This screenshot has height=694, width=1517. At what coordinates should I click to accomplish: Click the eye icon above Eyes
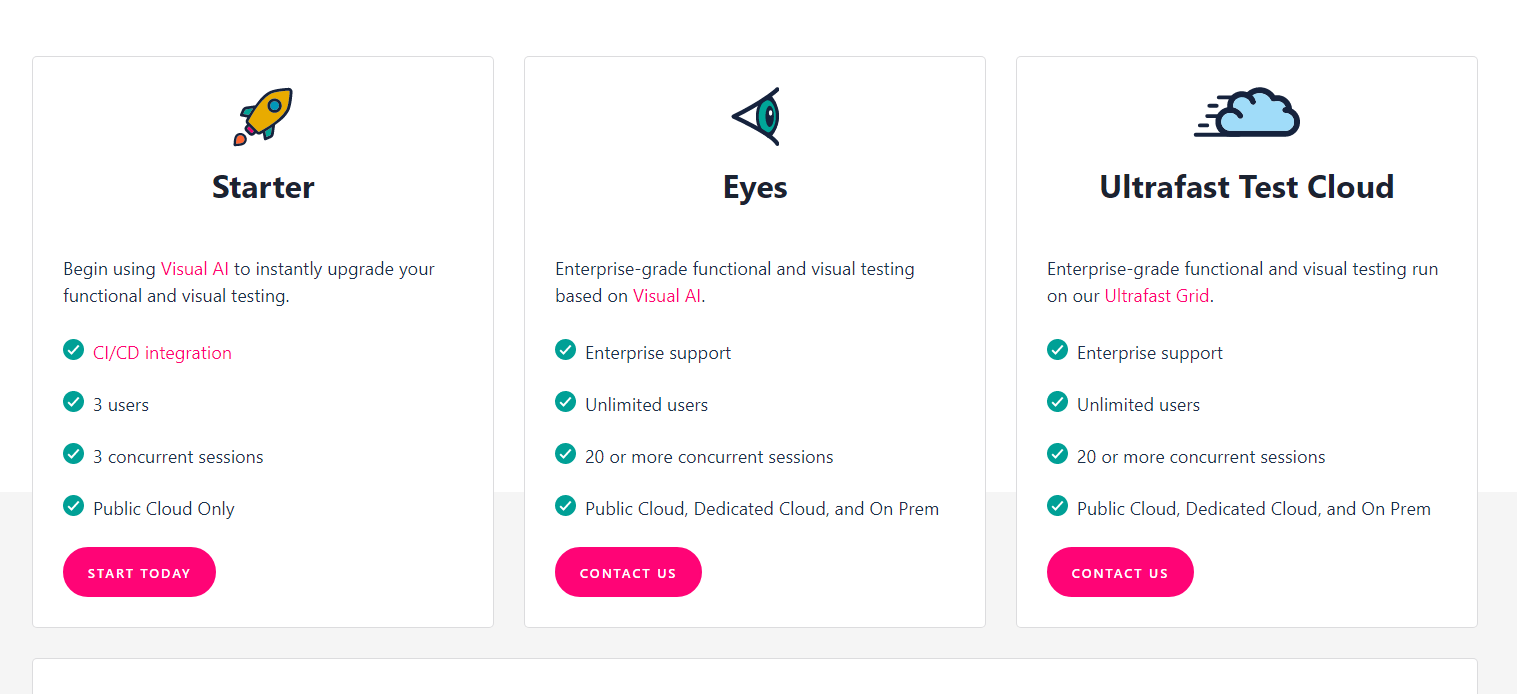755,116
